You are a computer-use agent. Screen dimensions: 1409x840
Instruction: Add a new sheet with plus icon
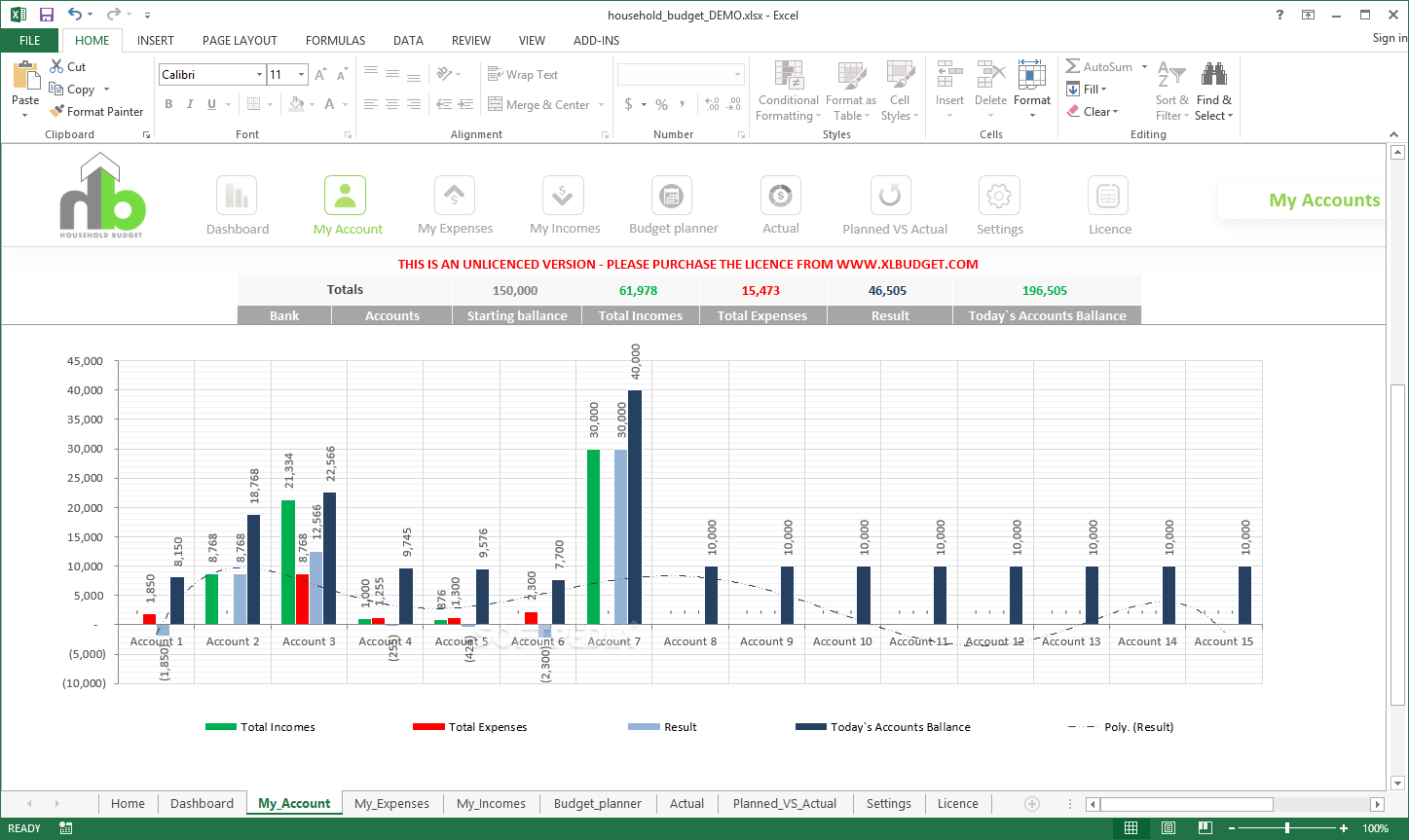coord(1032,804)
